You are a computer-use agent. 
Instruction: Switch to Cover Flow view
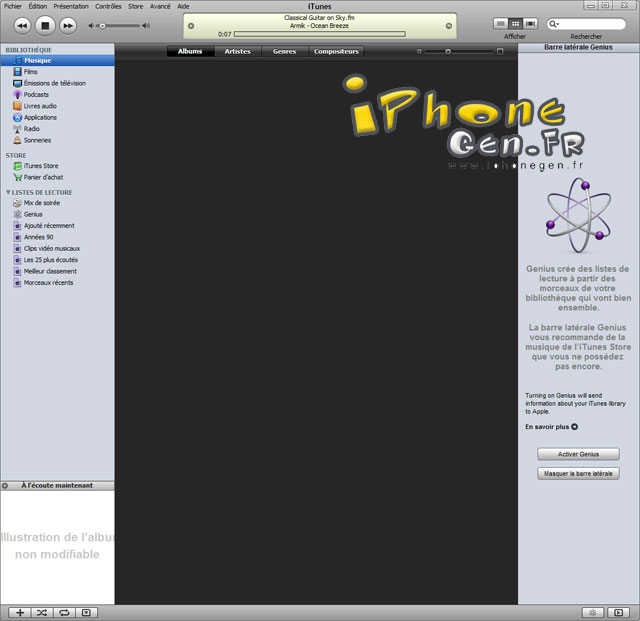pos(530,24)
